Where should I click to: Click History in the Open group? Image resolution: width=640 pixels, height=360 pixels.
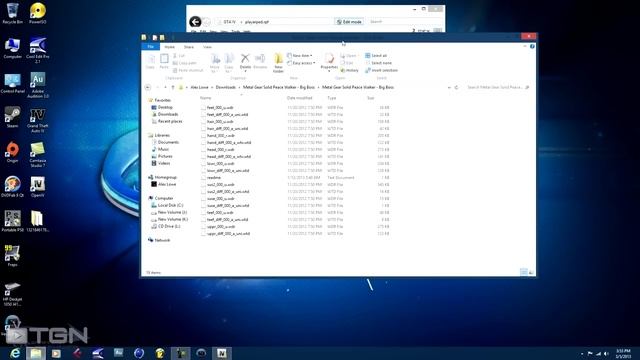[349, 70]
